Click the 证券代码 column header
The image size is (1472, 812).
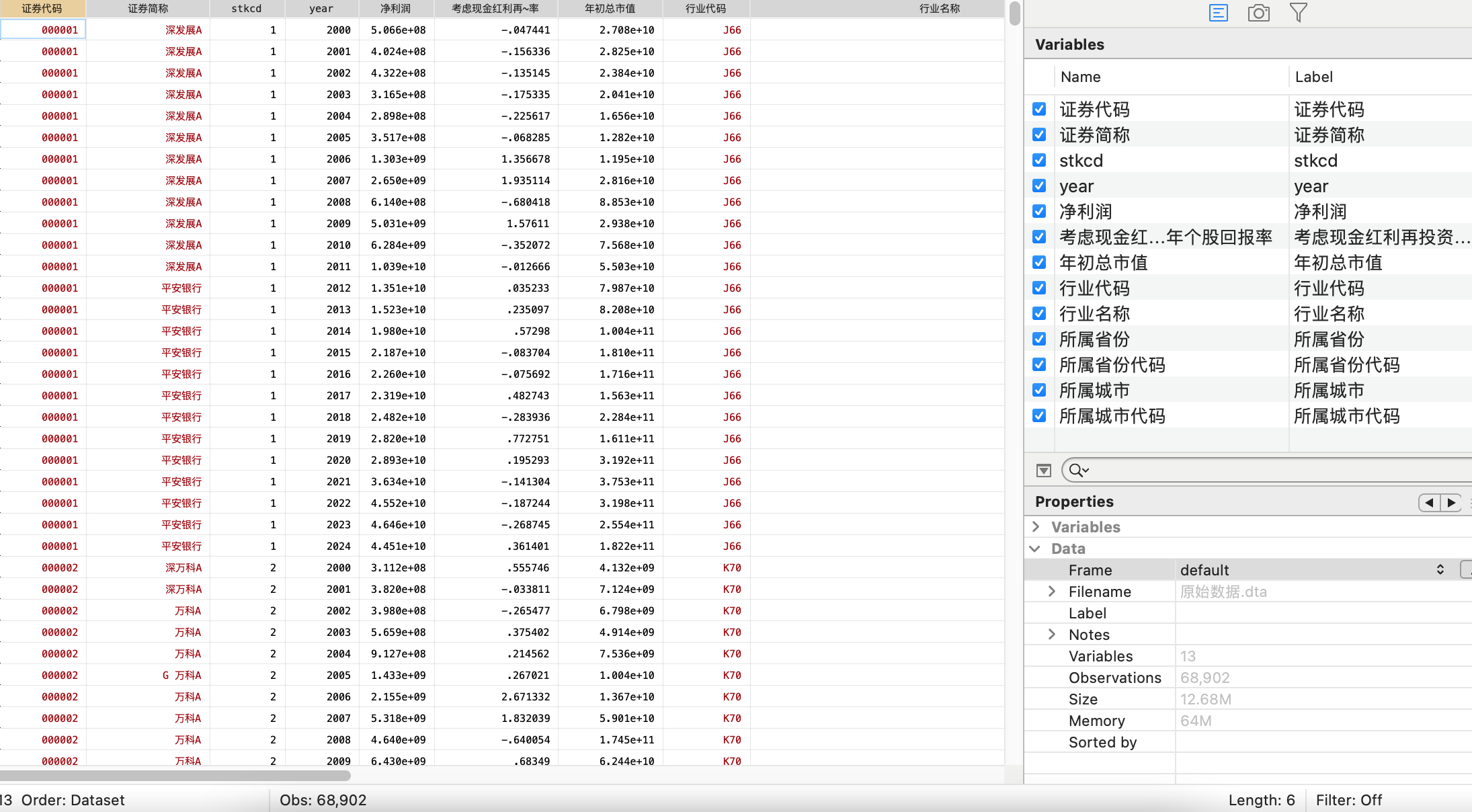[x=42, y=9]
